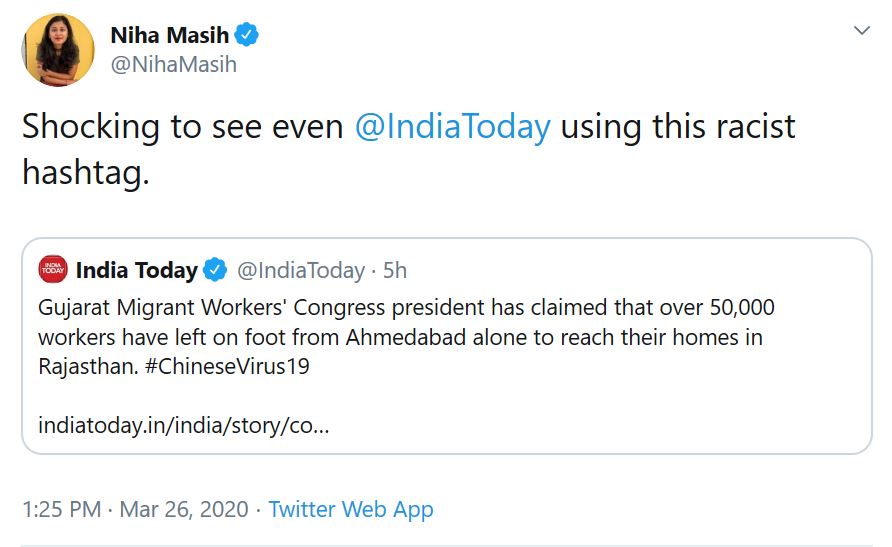The image size is (892, 547).
Task: Click the "Niha Masih" display name
Action: coord(168,35)
